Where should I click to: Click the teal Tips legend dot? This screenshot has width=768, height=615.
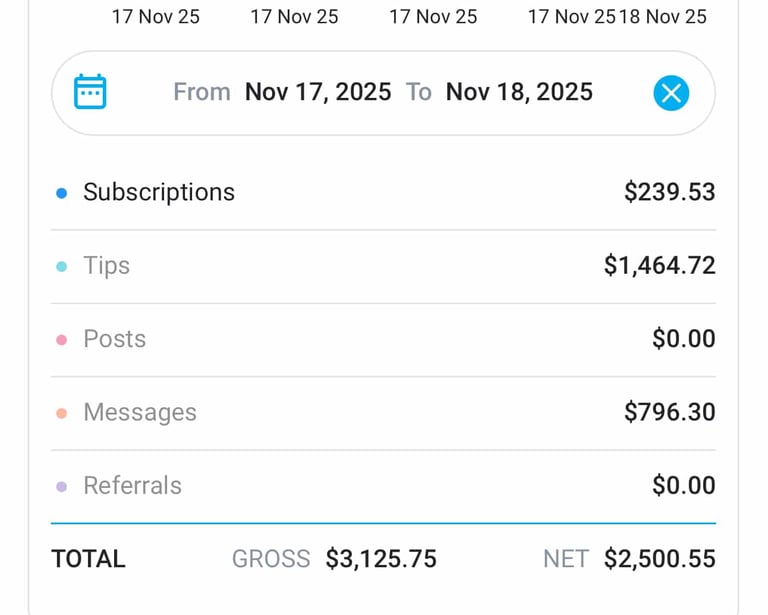point(61,266)
